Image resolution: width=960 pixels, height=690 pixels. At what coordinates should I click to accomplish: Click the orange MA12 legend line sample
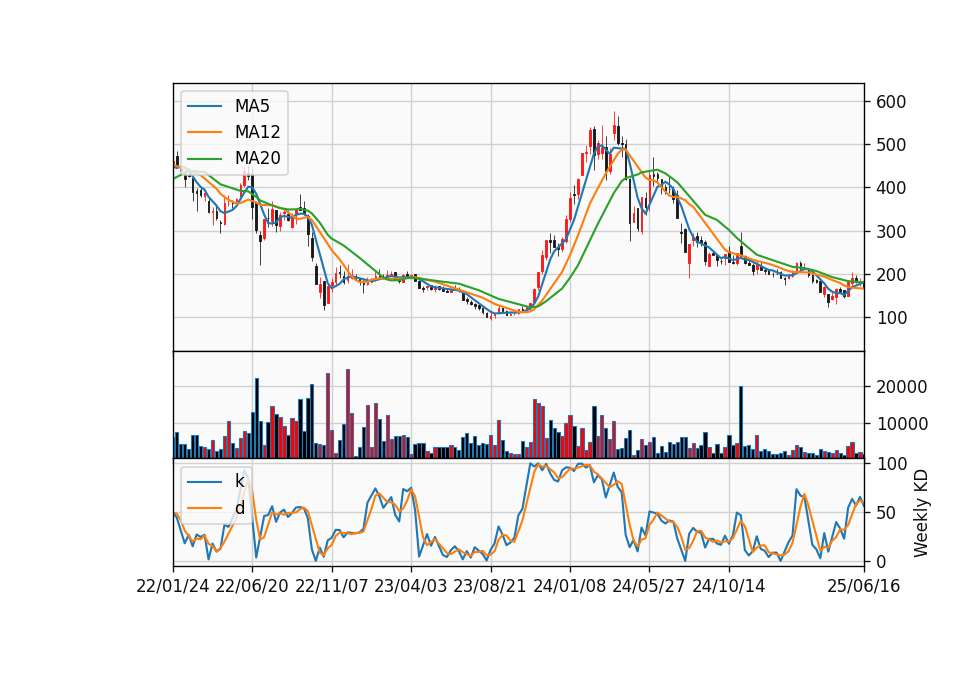[204, 132]
